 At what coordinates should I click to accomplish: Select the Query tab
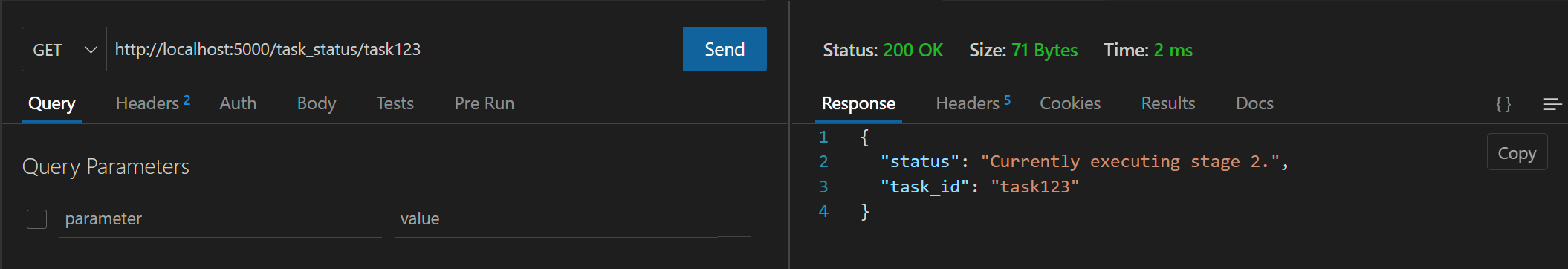pyautogui.click(x=51, y=103)
